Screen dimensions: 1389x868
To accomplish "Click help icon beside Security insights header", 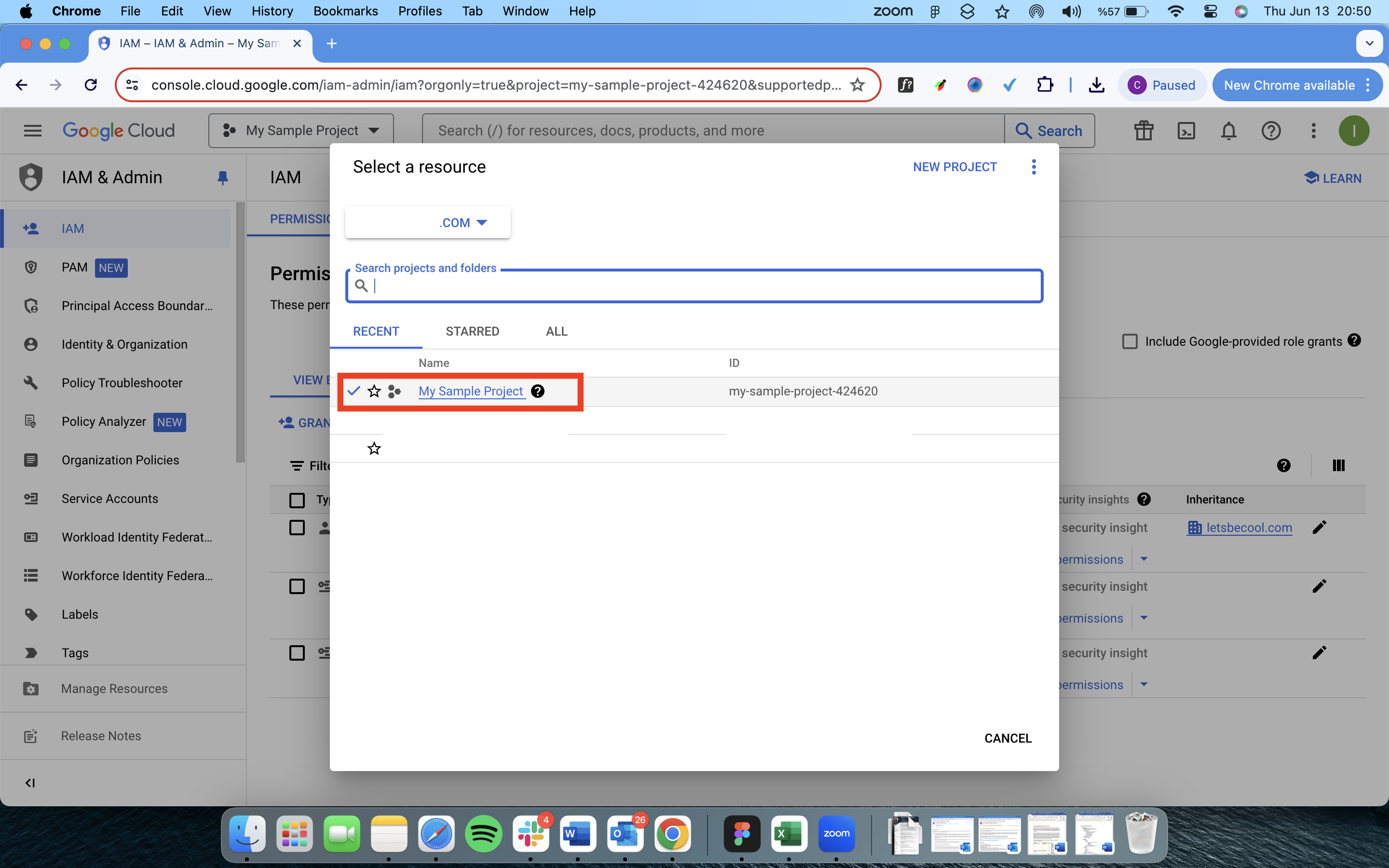I will pos(1144,500).
